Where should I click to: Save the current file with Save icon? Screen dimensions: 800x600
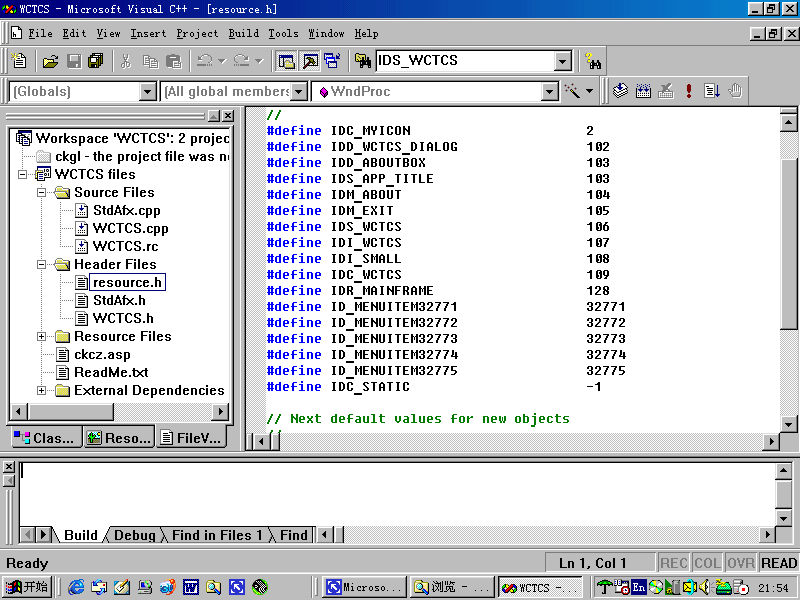pos(74,61)
